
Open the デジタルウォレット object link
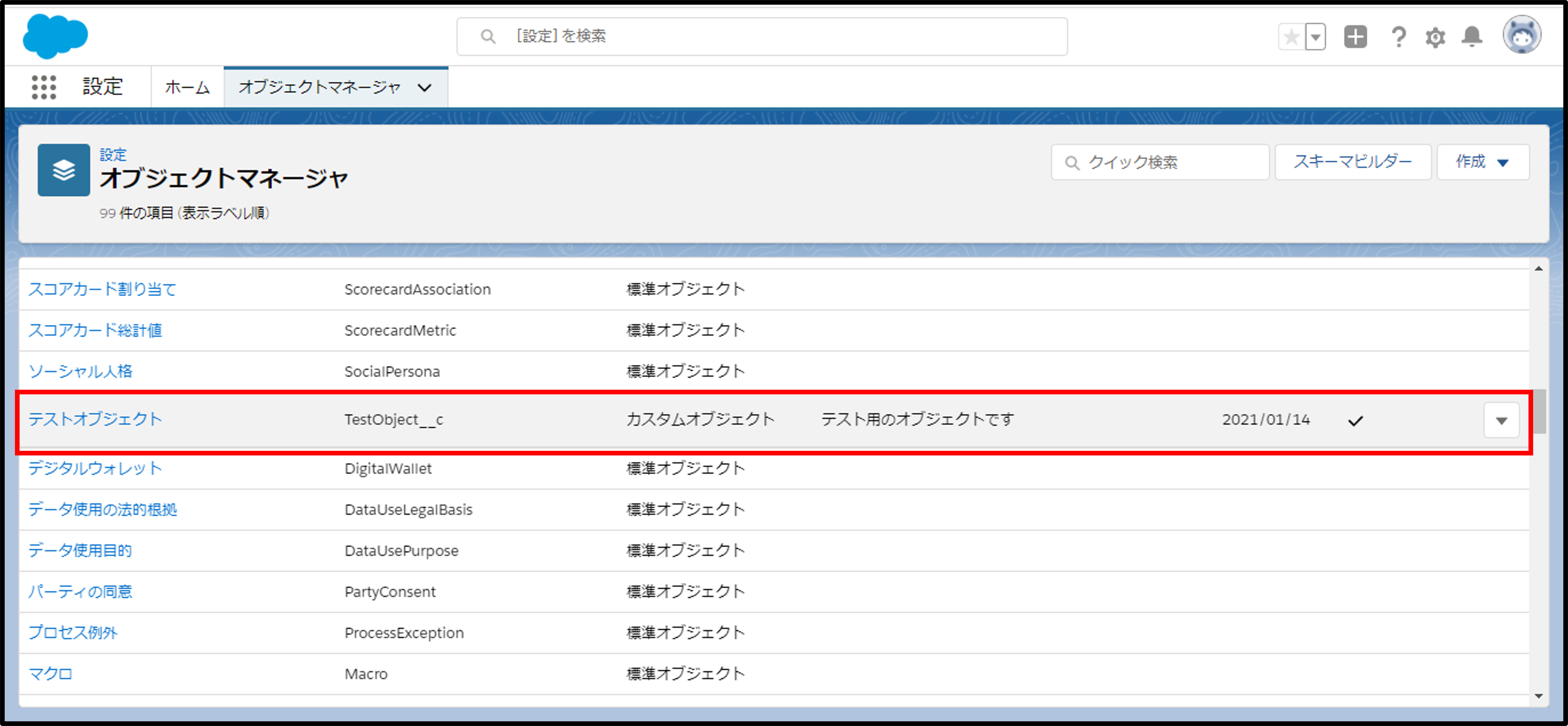pyautogui.click(x=95, y=468)
